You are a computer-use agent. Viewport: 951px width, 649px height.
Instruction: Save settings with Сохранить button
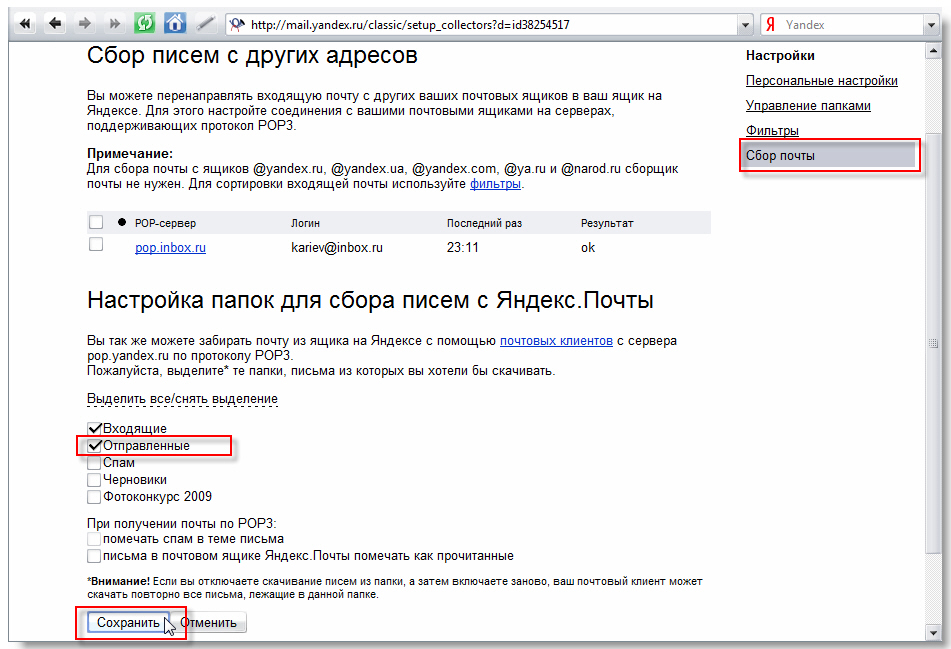[x=128, y=622]
